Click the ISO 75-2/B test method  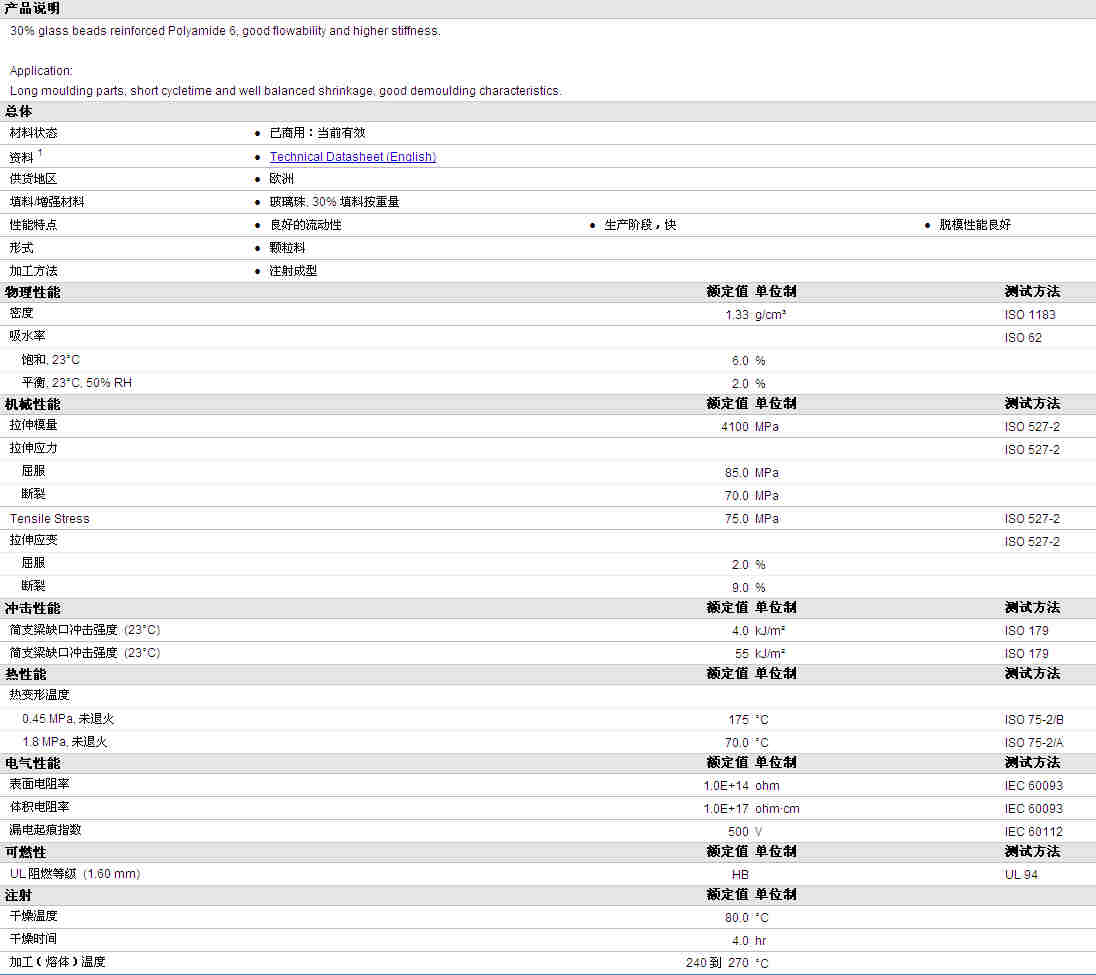coord(1034,720)
